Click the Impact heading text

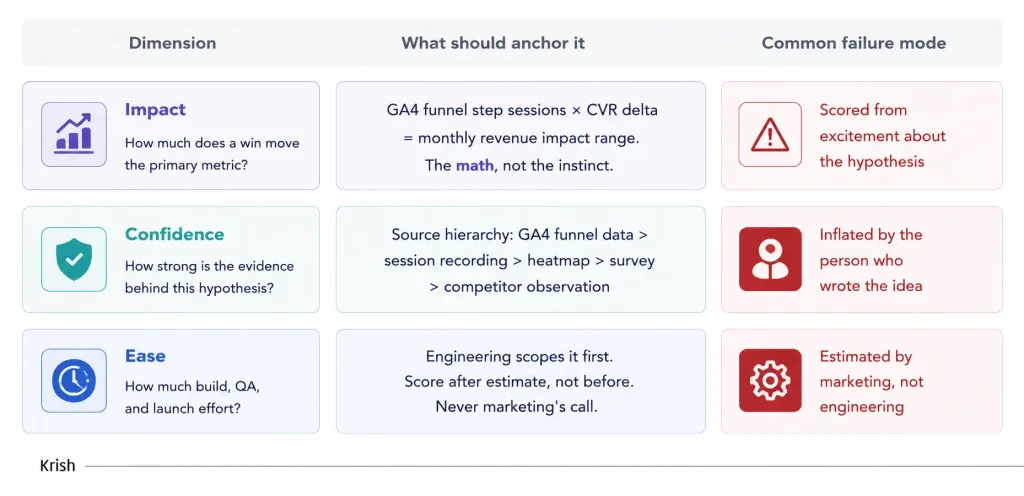tap(155, 110)
